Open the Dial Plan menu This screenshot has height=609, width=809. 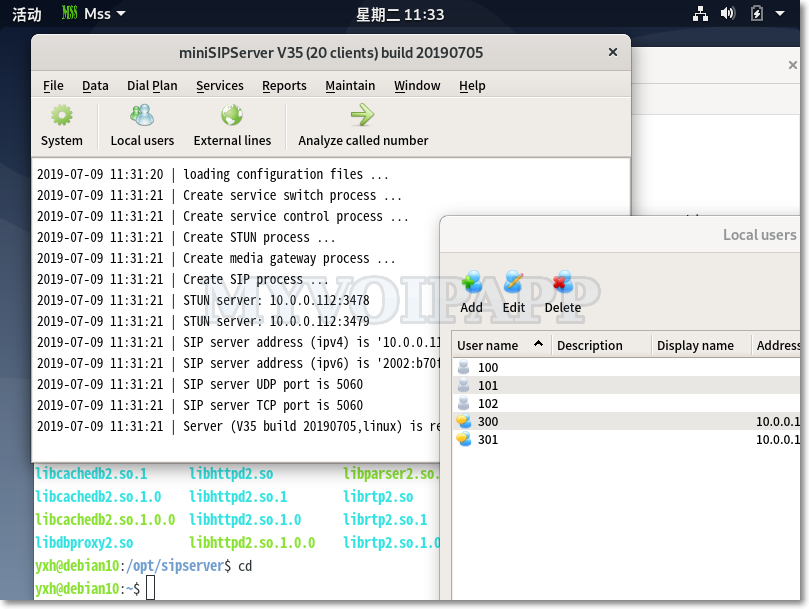[x=152, y=86]
